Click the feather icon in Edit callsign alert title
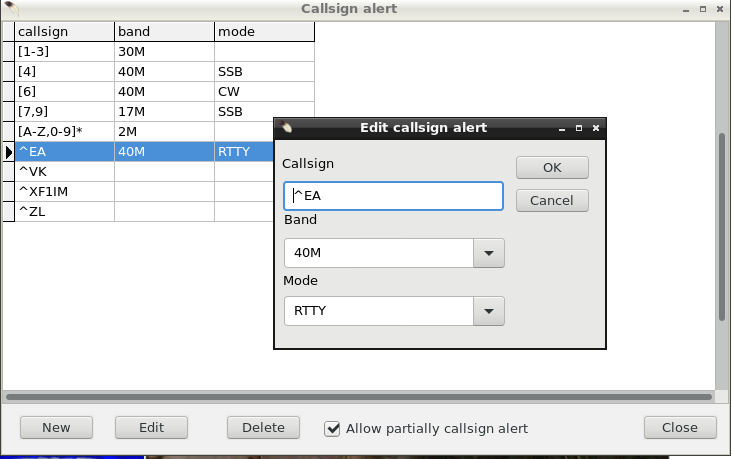Viewport: 732px width, 459px height. click(285, 127)
